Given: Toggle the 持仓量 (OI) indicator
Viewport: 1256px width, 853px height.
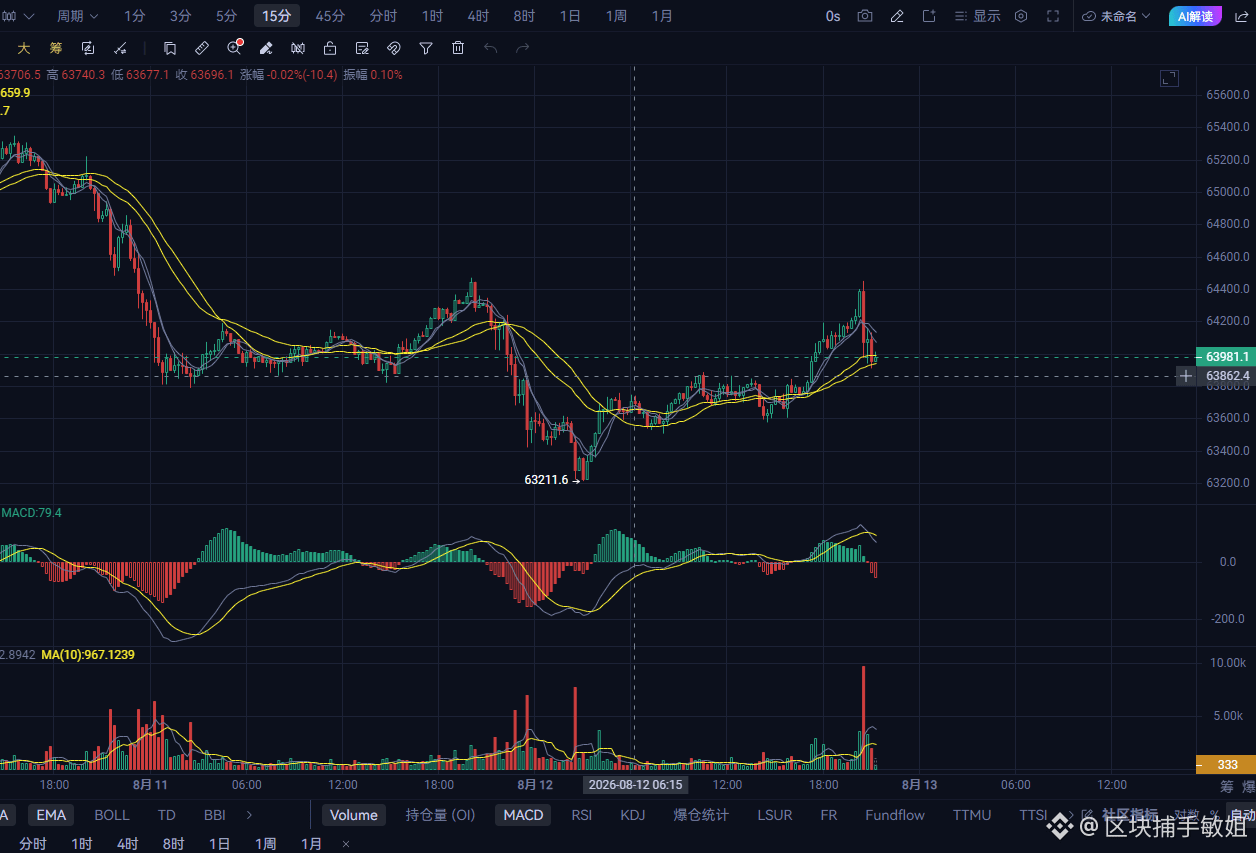Looking at the screenshot, I should (x=440, y=815).
